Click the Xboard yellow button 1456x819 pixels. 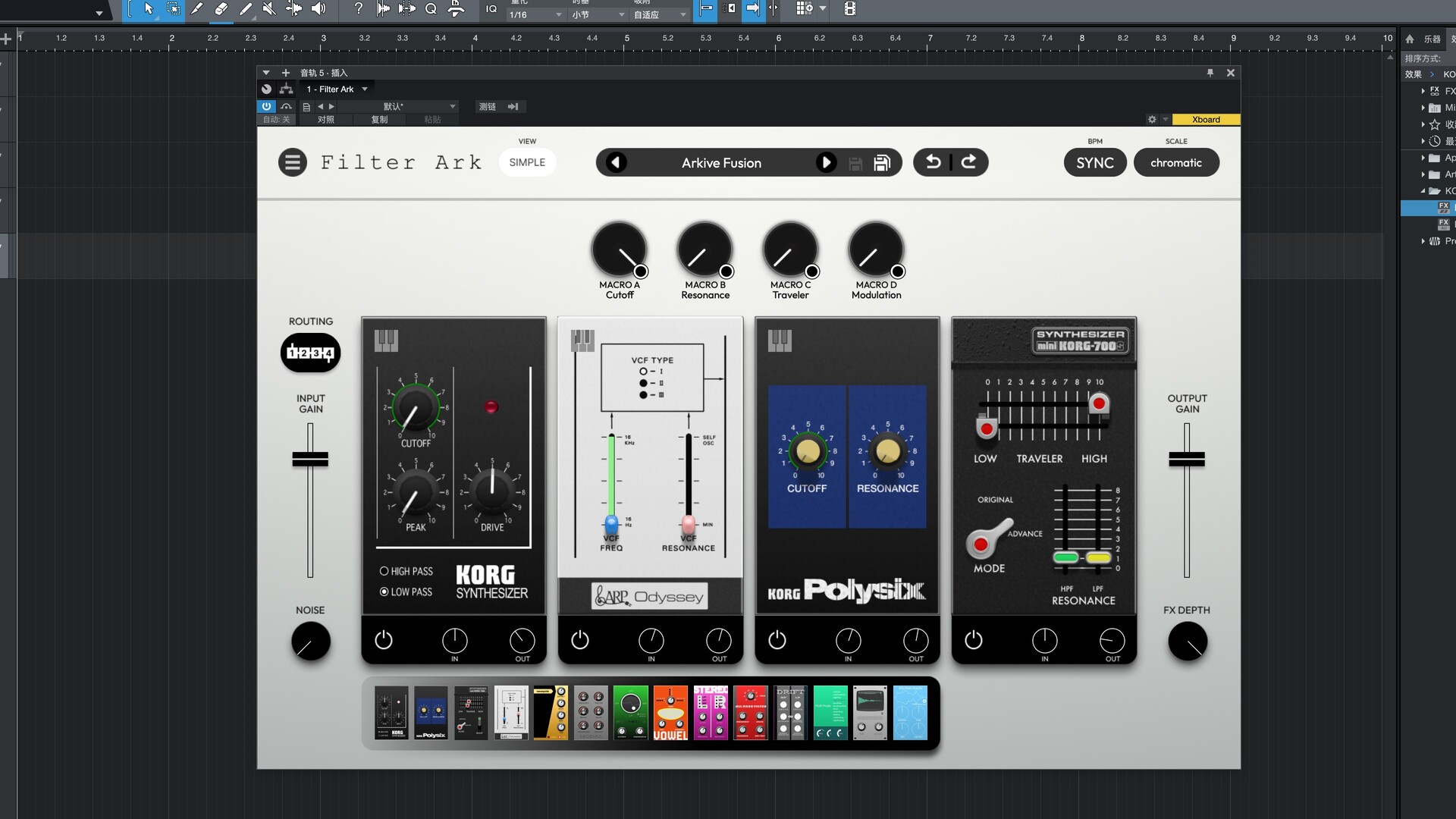(x=1206, y=119)
